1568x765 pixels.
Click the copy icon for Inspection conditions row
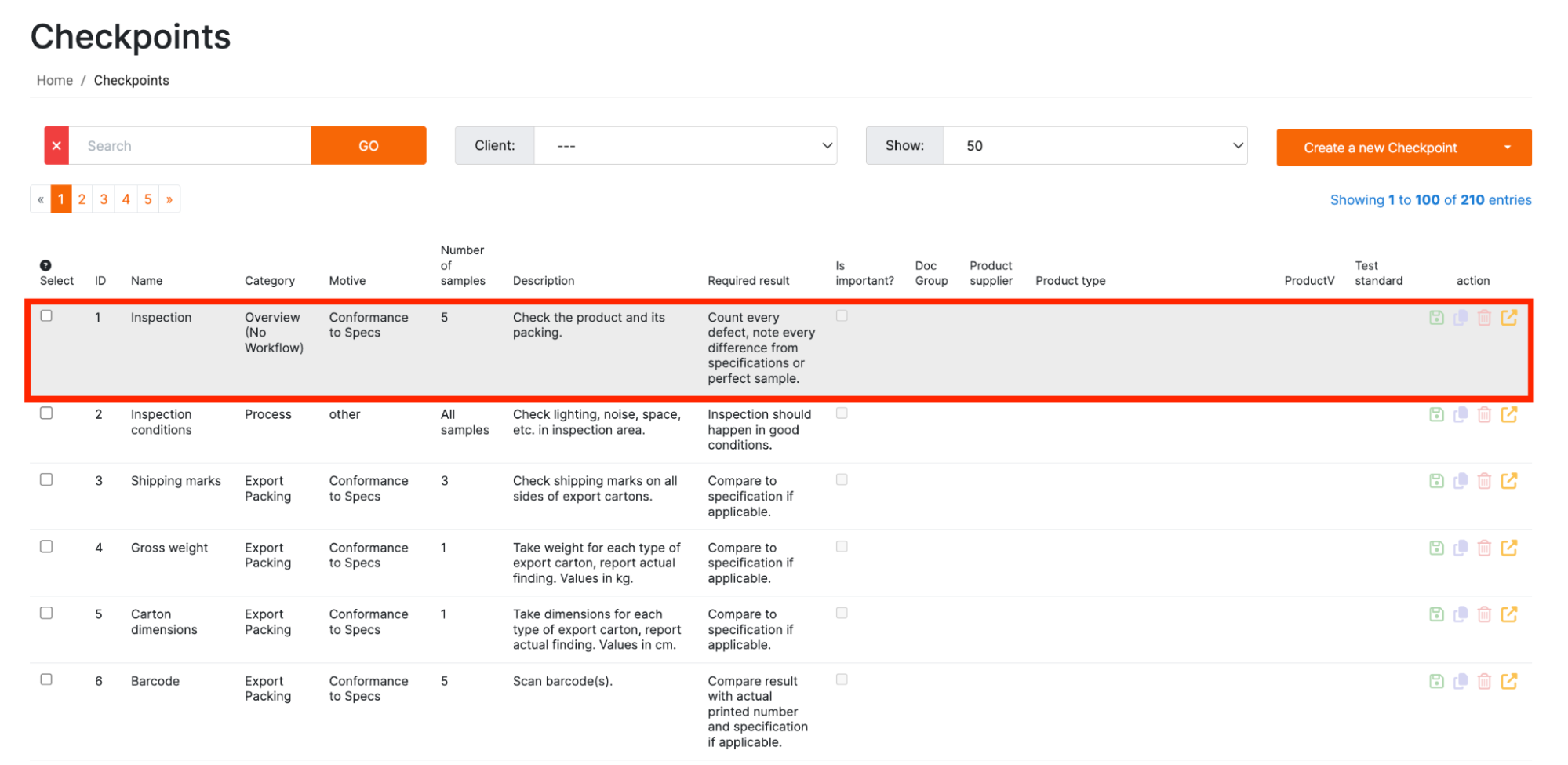[1460, 414]
